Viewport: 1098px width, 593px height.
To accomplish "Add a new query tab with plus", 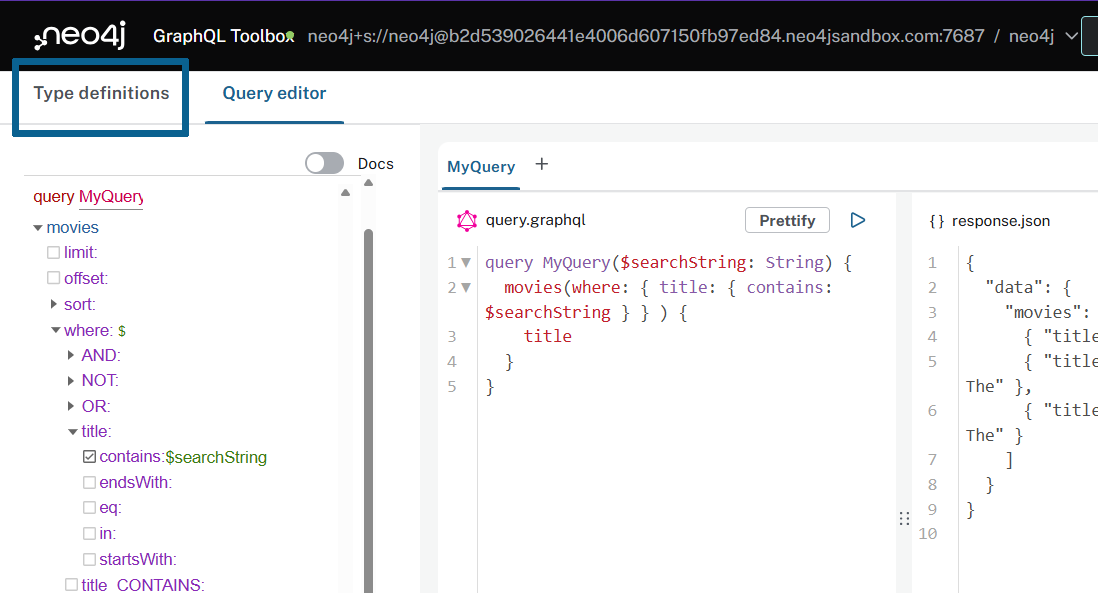I will [x=541, y=165].
